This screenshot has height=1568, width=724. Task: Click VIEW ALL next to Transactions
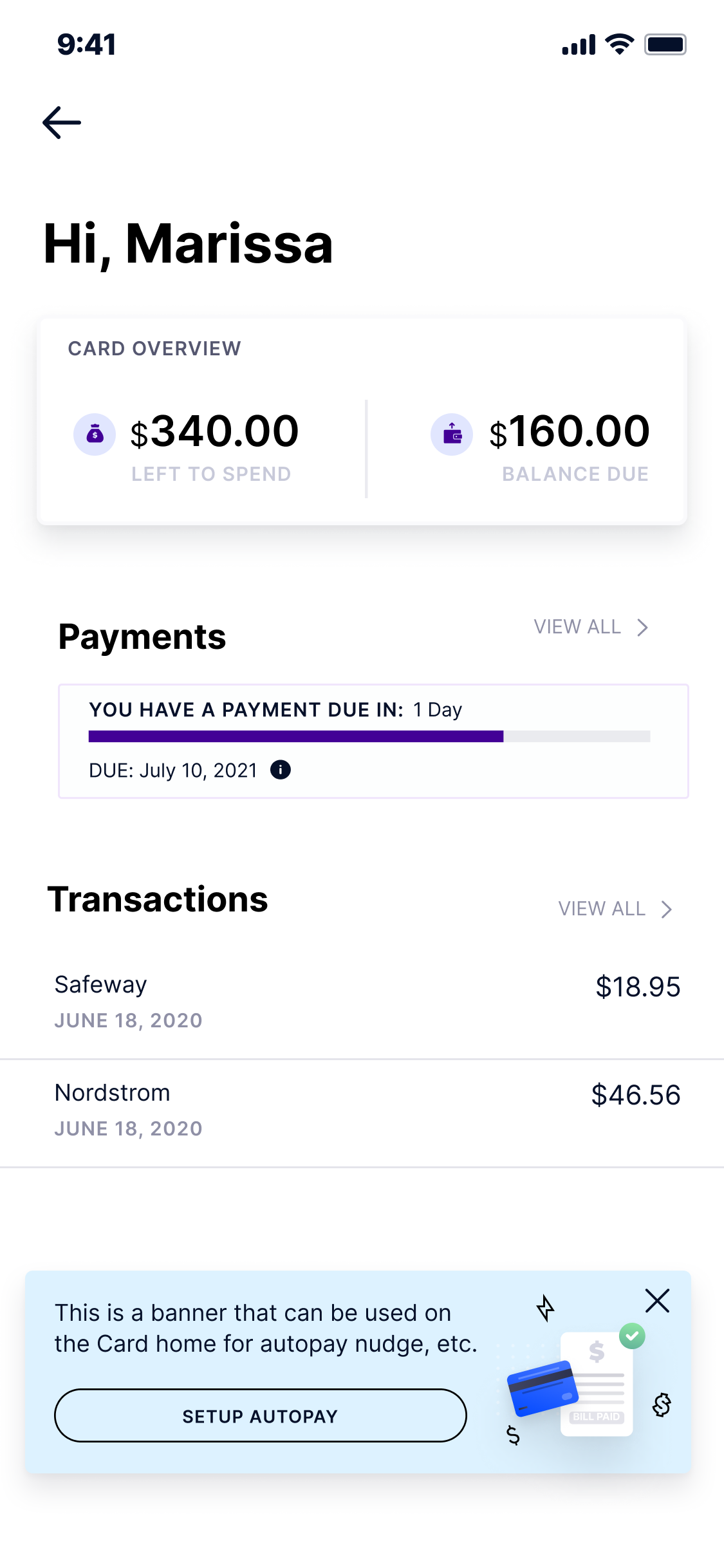coord(602,909)
